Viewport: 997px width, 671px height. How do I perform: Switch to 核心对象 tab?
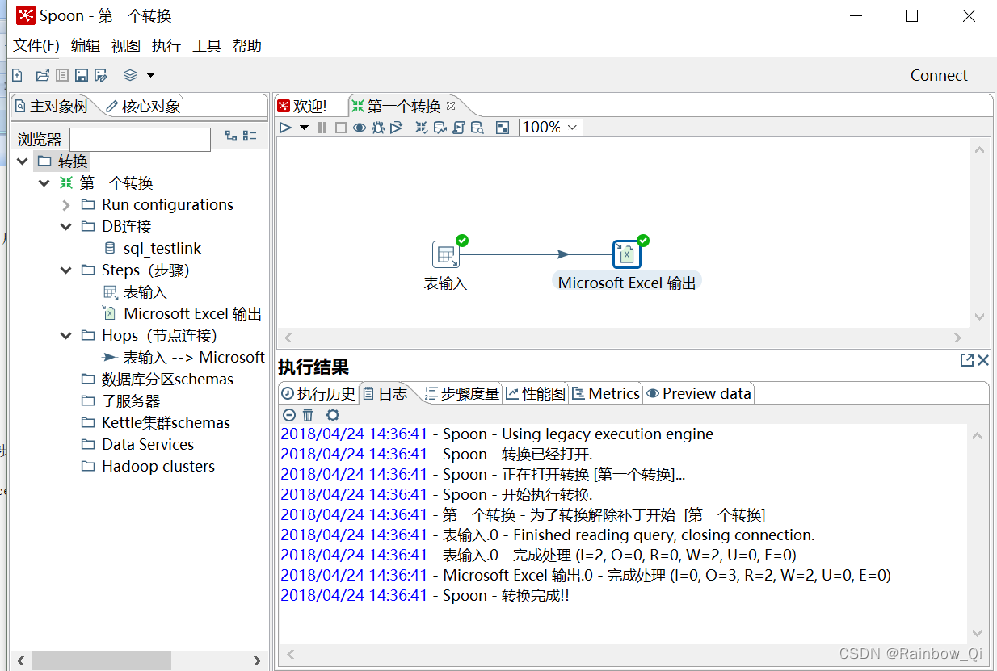tap(144, 106)
